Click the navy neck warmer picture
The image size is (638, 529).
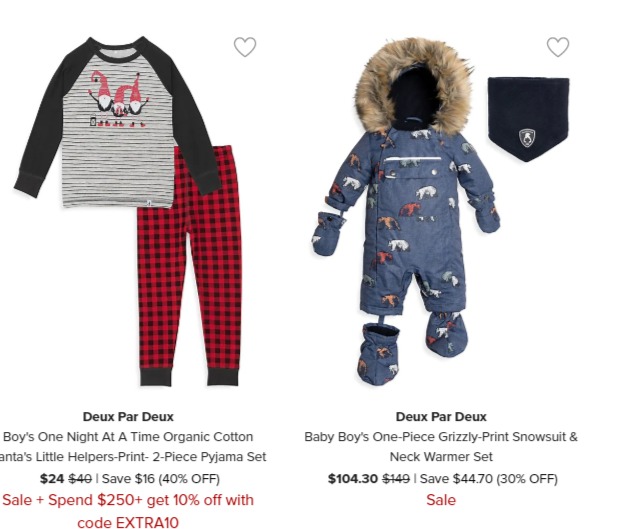click(529, 119)
